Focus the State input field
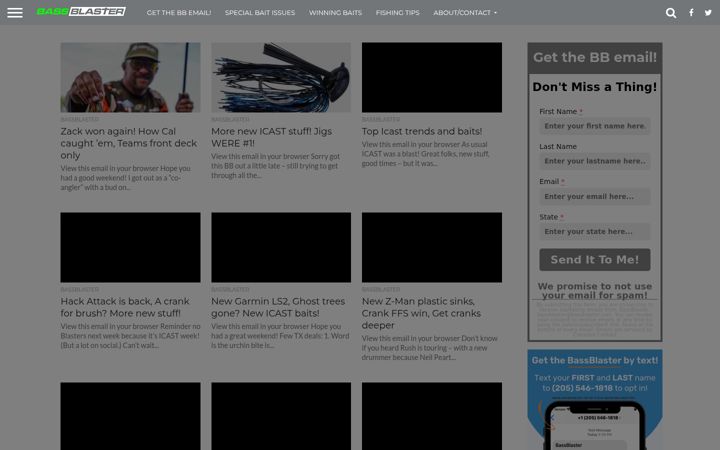Image resolution: width=720 pixels, height=450 pixels. point(595,231)
